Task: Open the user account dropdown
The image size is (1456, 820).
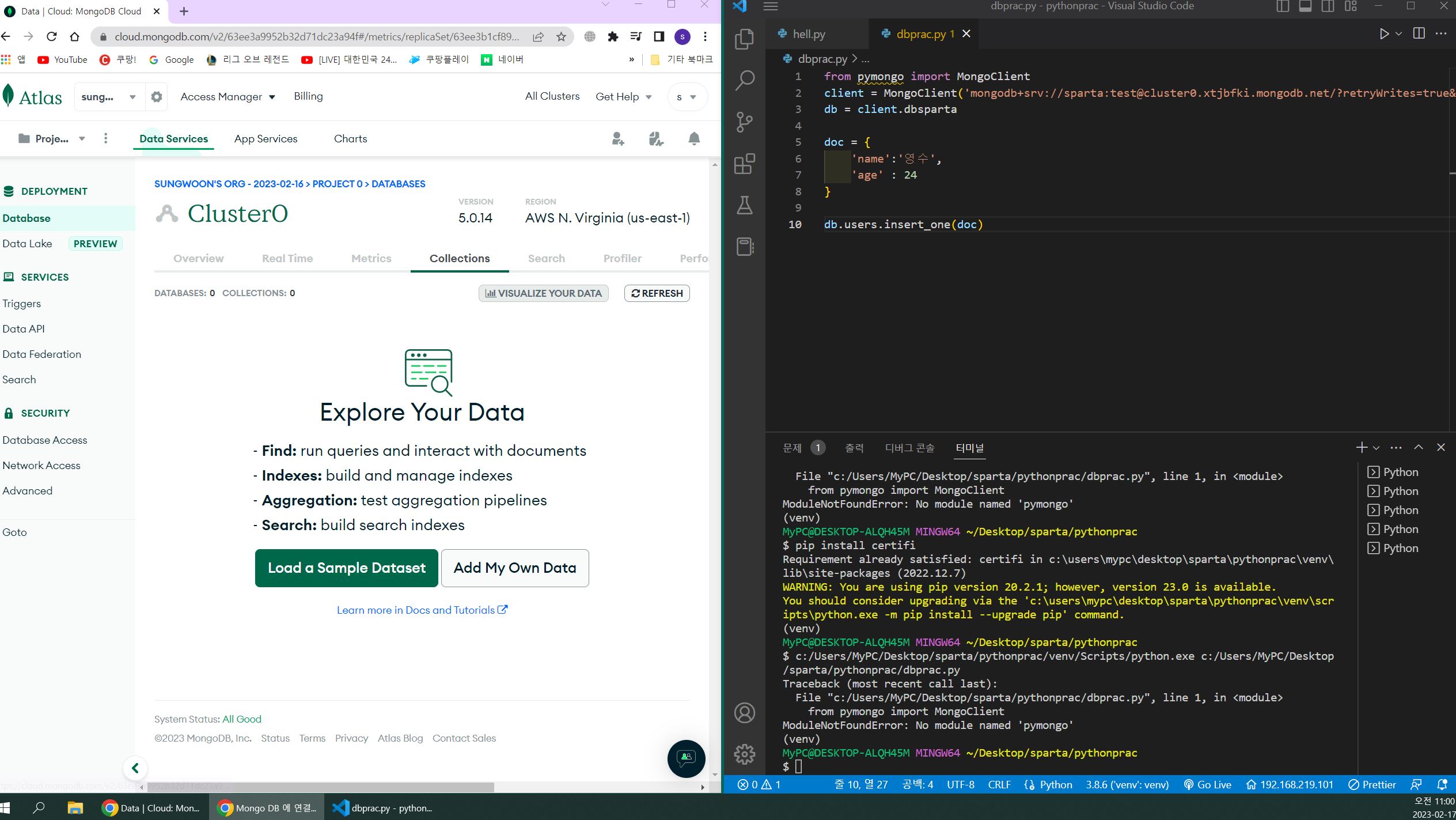Action: tap(687, 97)
